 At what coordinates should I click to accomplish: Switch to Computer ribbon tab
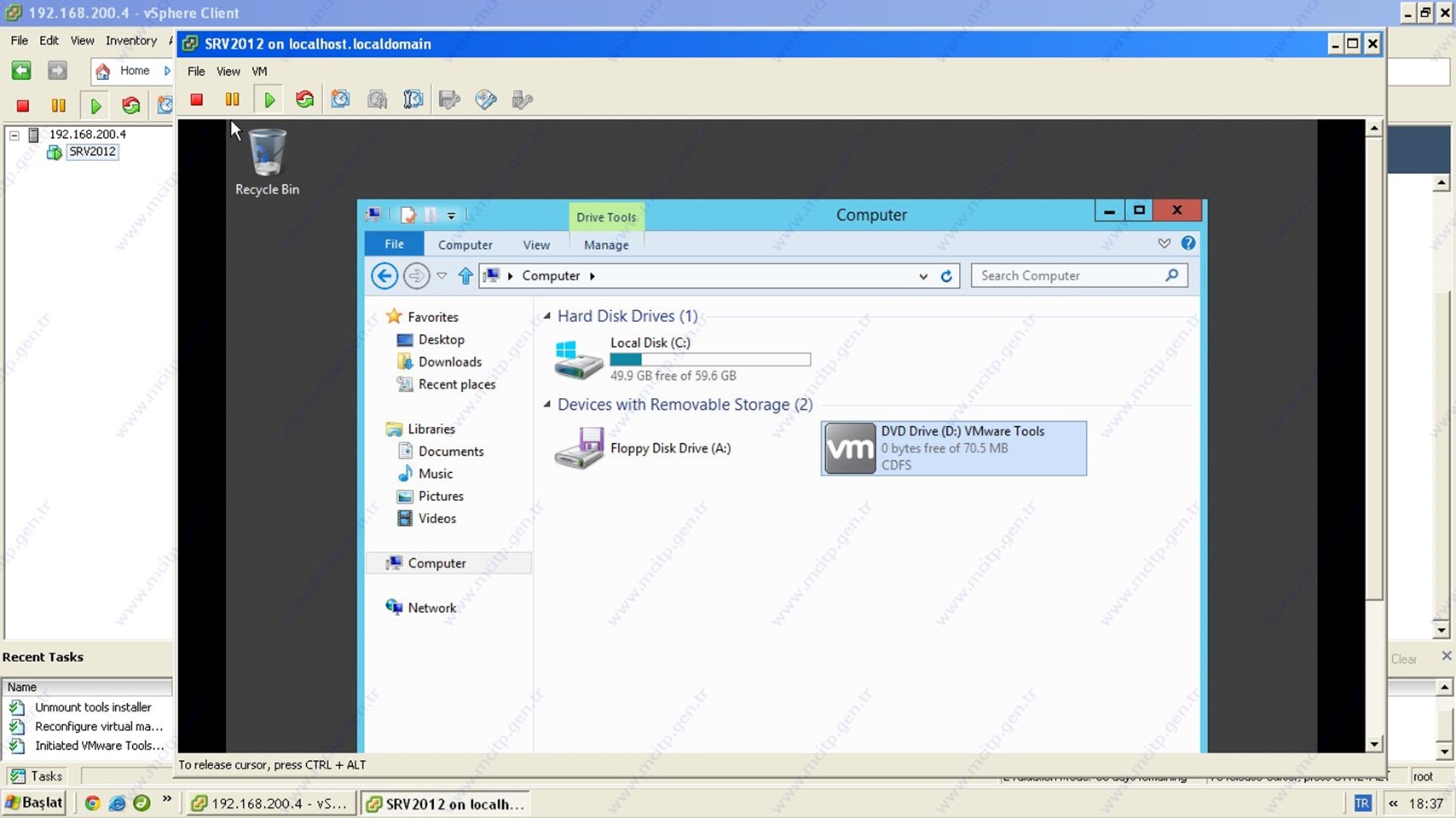point(465,245)
